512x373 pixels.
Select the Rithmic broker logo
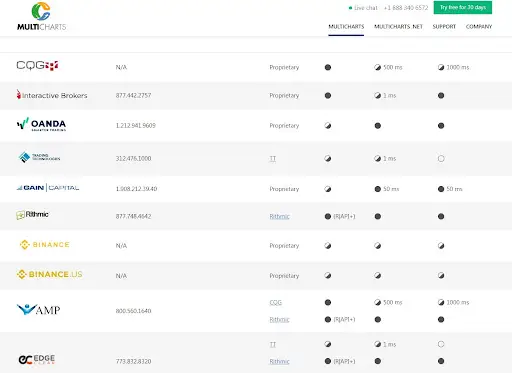coord(32,215)
